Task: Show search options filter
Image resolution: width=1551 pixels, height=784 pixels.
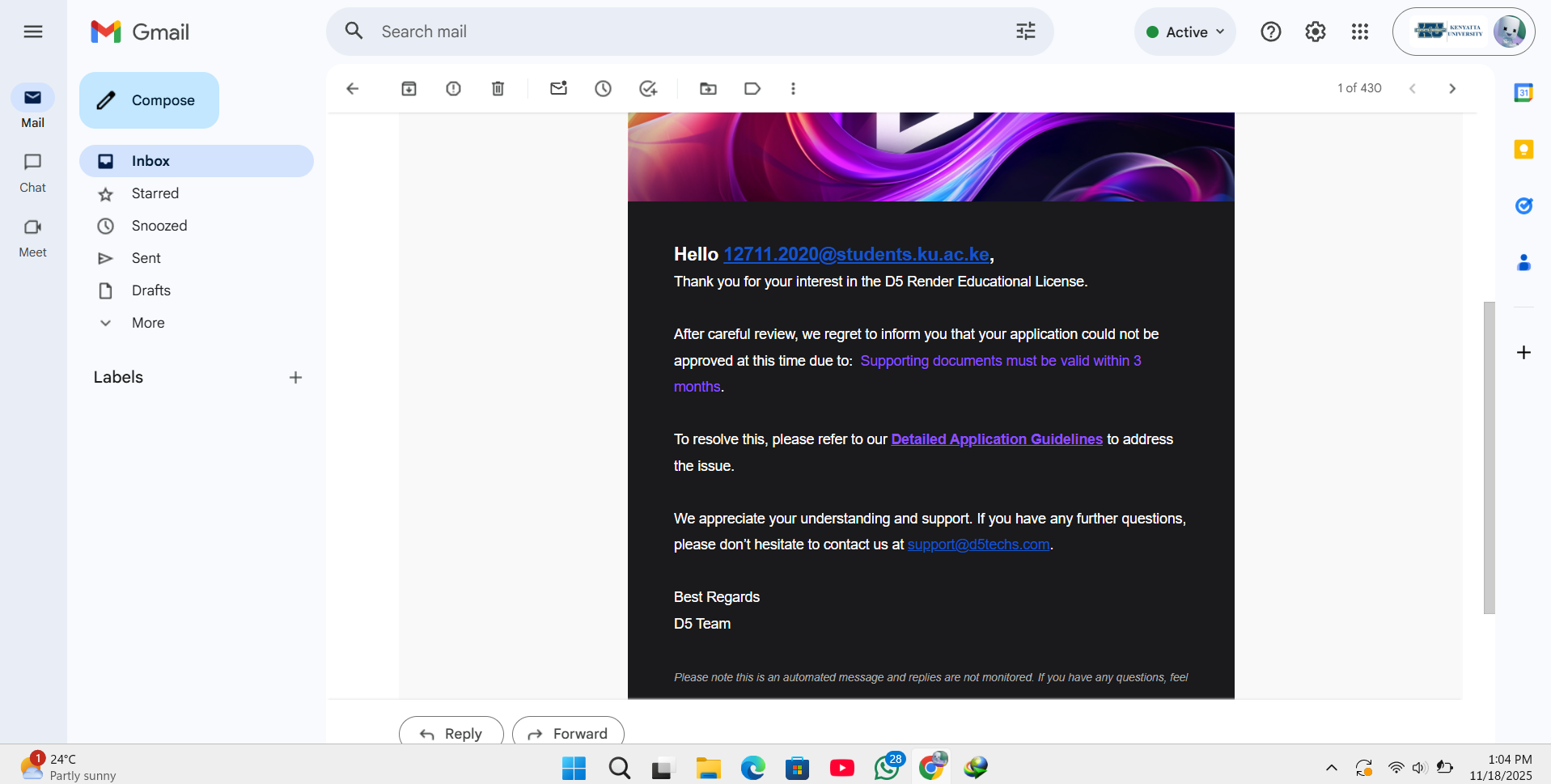Action: click(1025, 32)
